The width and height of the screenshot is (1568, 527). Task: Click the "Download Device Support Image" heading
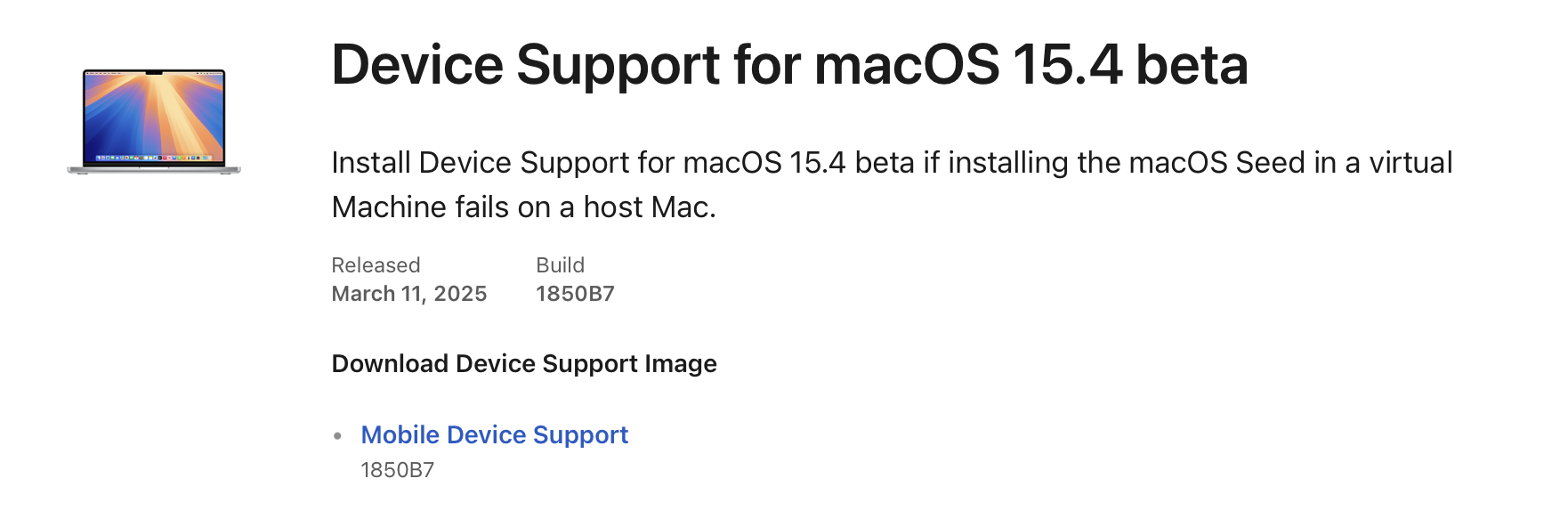tap(523, 363)
